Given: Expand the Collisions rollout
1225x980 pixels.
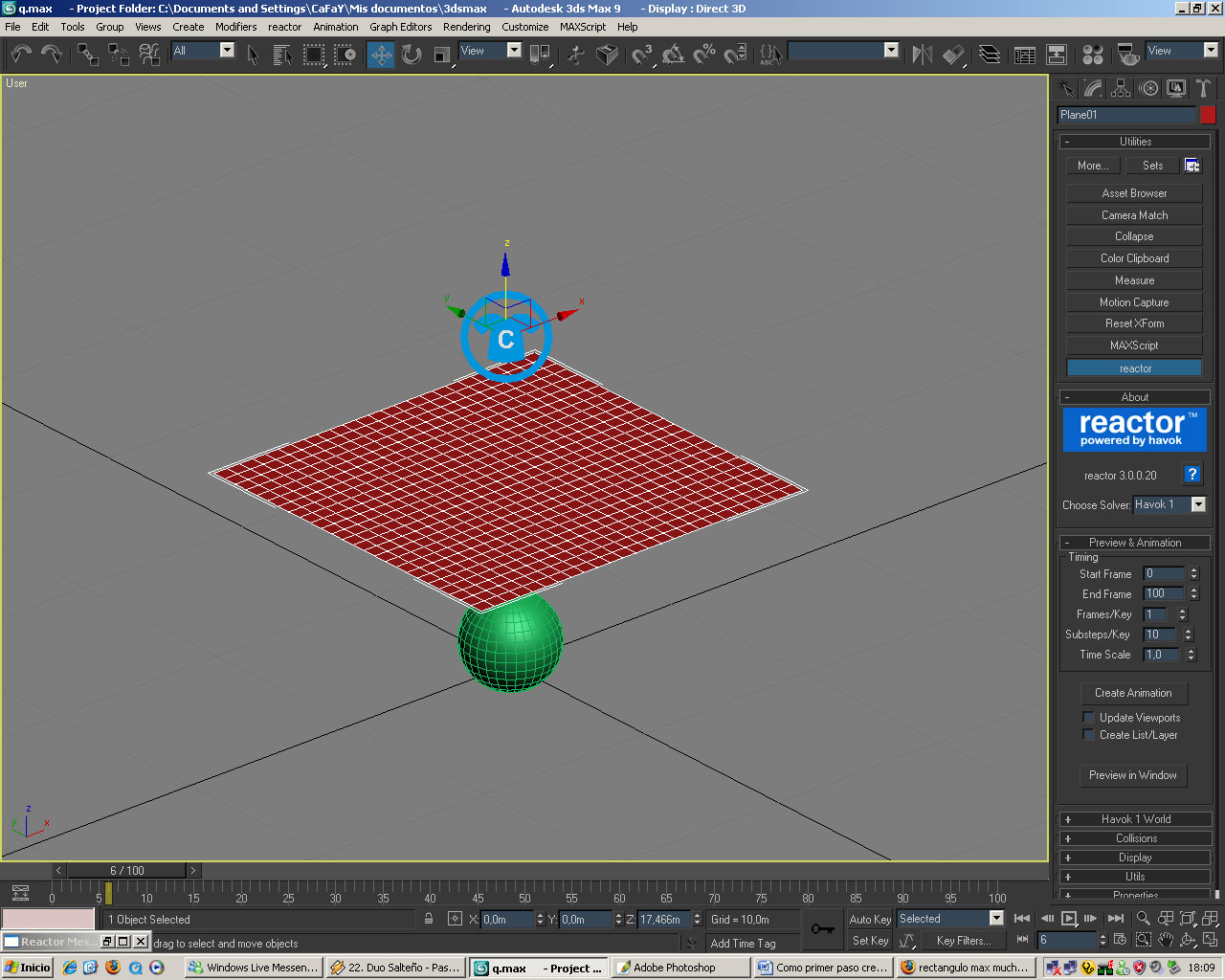Looking at the screenshot, I should click(1135, 838).
